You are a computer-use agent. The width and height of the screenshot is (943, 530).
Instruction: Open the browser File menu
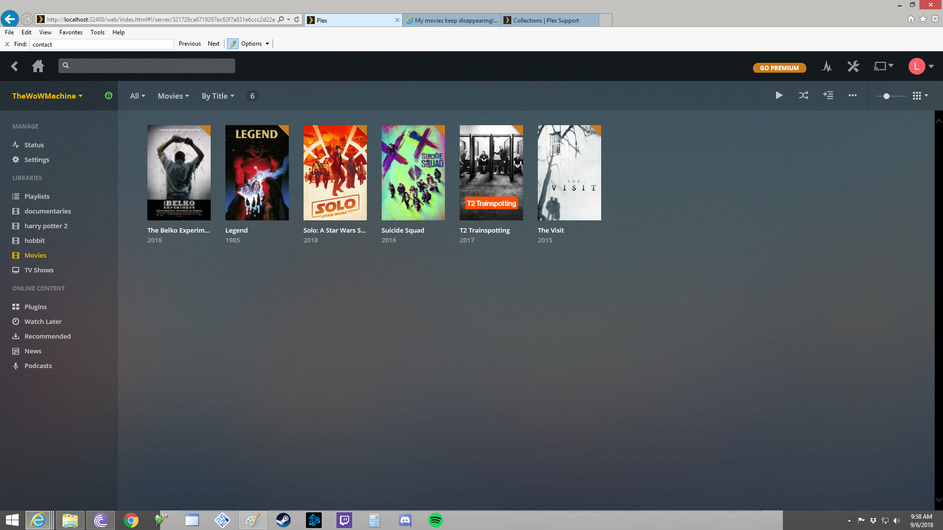click(x=9, y=32)
